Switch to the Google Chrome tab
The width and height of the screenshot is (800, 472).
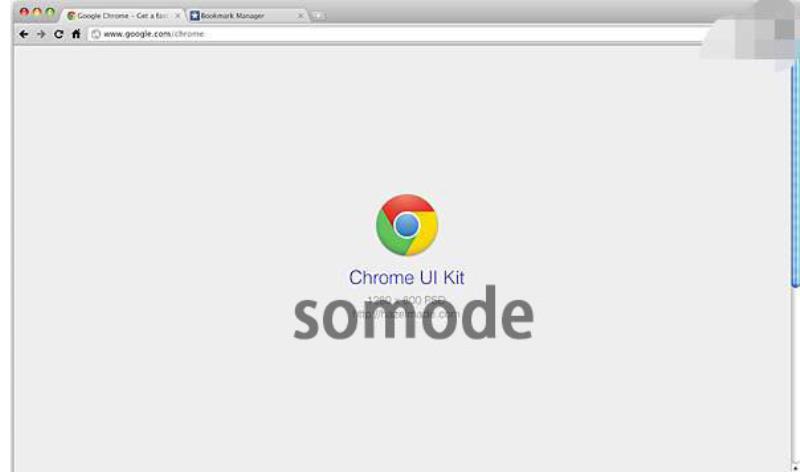(x=122, y=16)
